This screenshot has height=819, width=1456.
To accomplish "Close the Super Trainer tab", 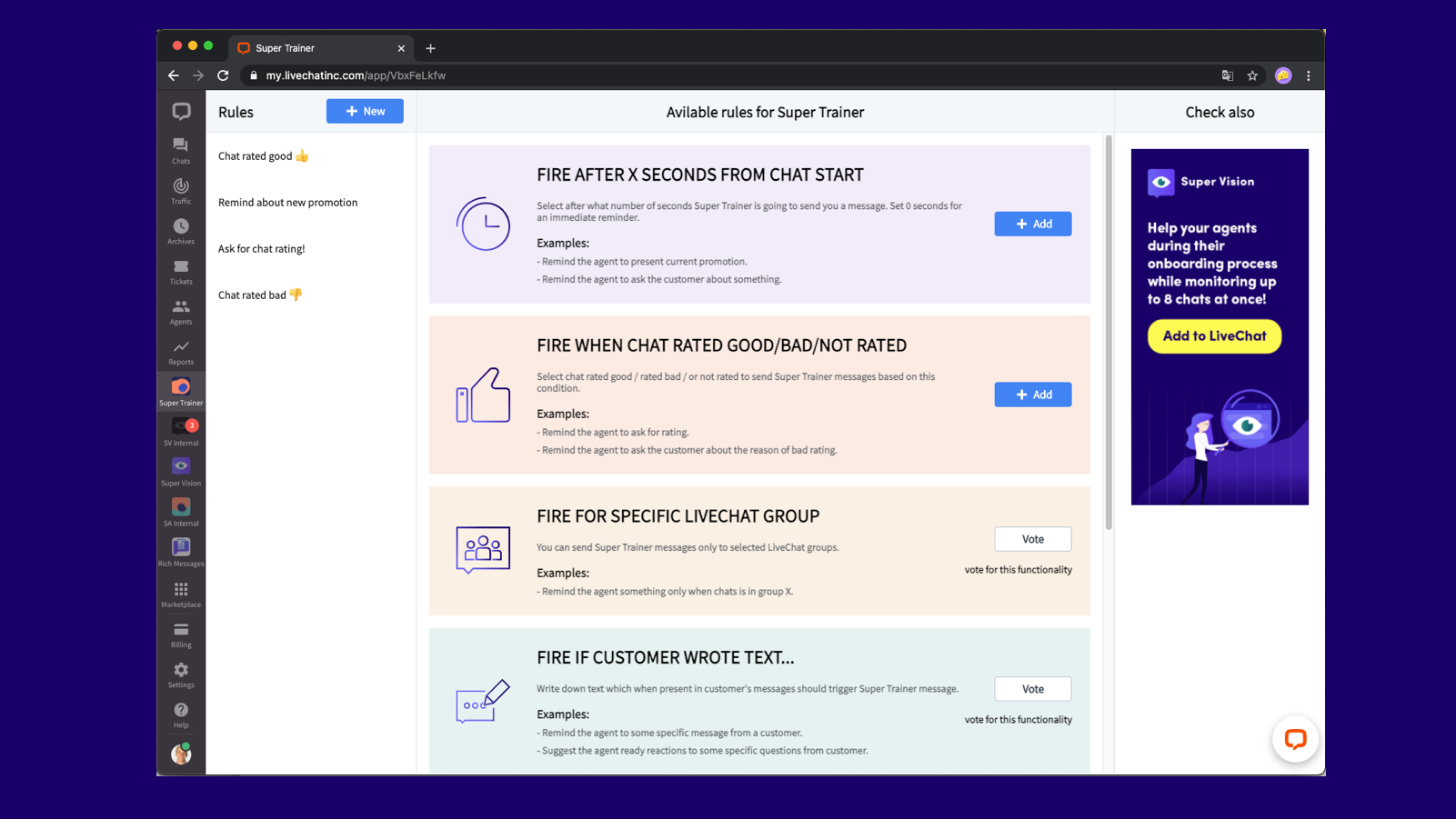I will pos(401,48).
